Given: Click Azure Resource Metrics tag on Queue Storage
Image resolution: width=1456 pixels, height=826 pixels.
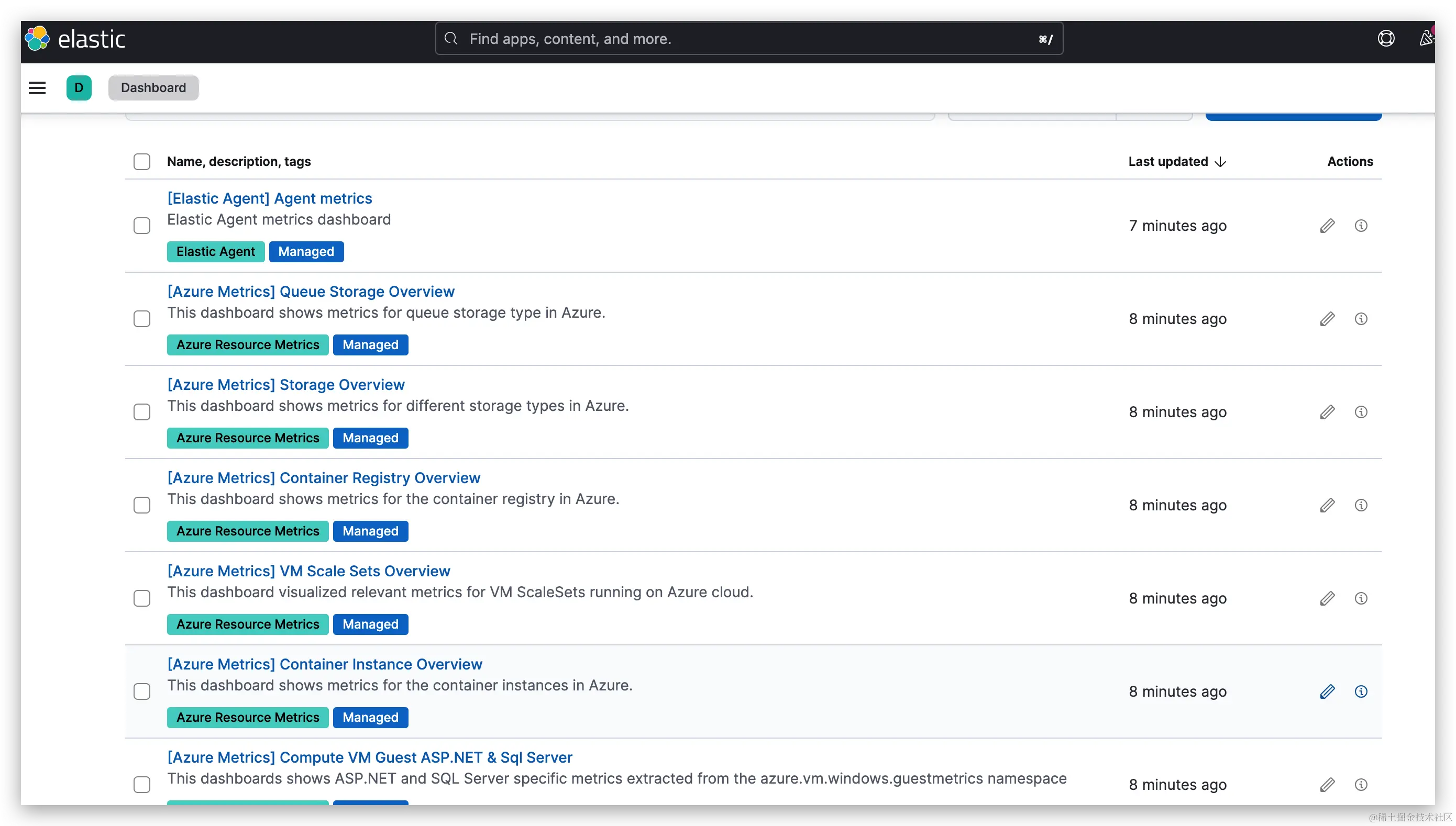Looking at the screenshot, I should [248, 345].
